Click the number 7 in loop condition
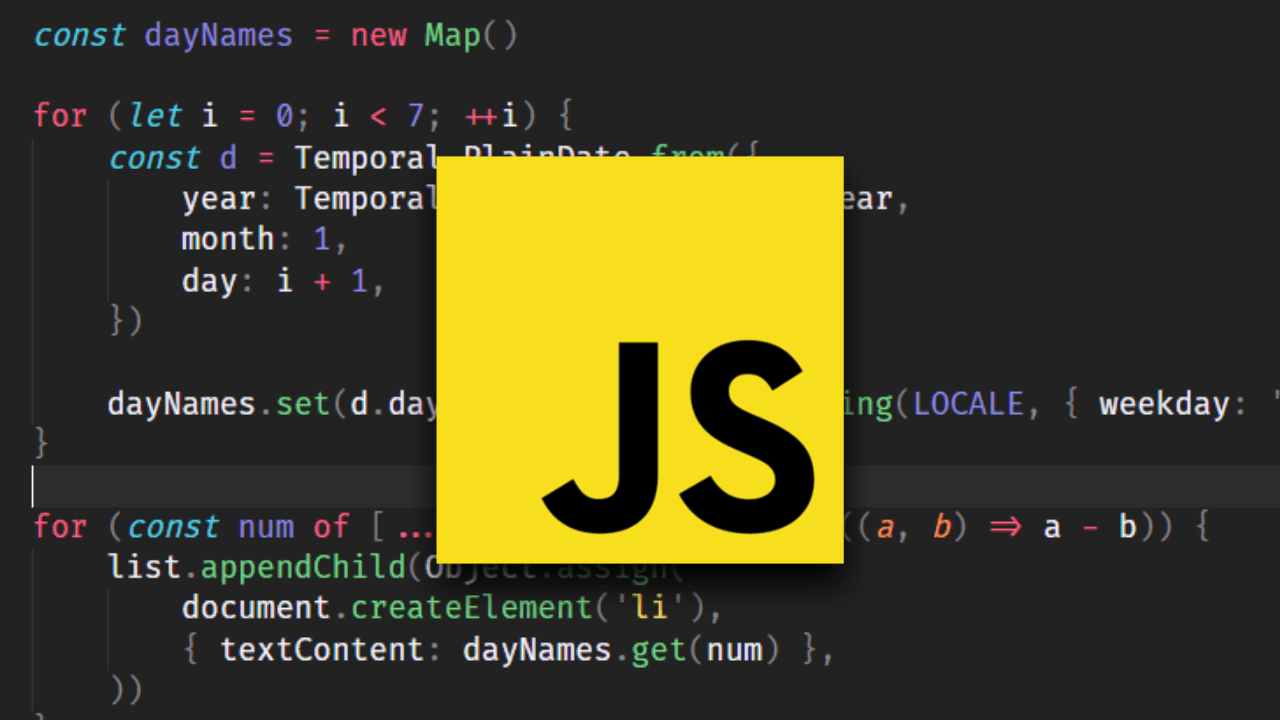1280x720 pixels. pos(415,116)
